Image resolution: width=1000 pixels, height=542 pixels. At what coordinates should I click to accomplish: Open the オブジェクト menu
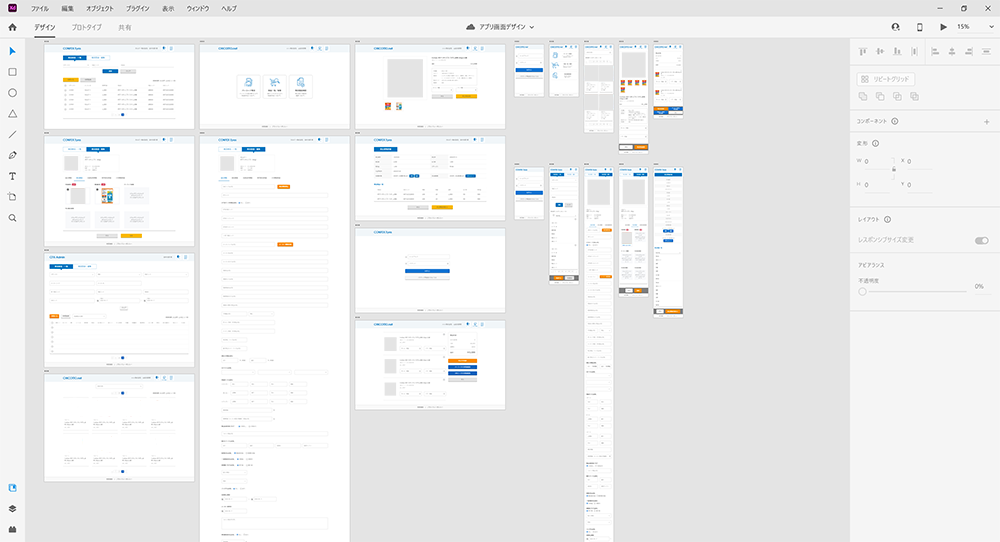[99, 8]
